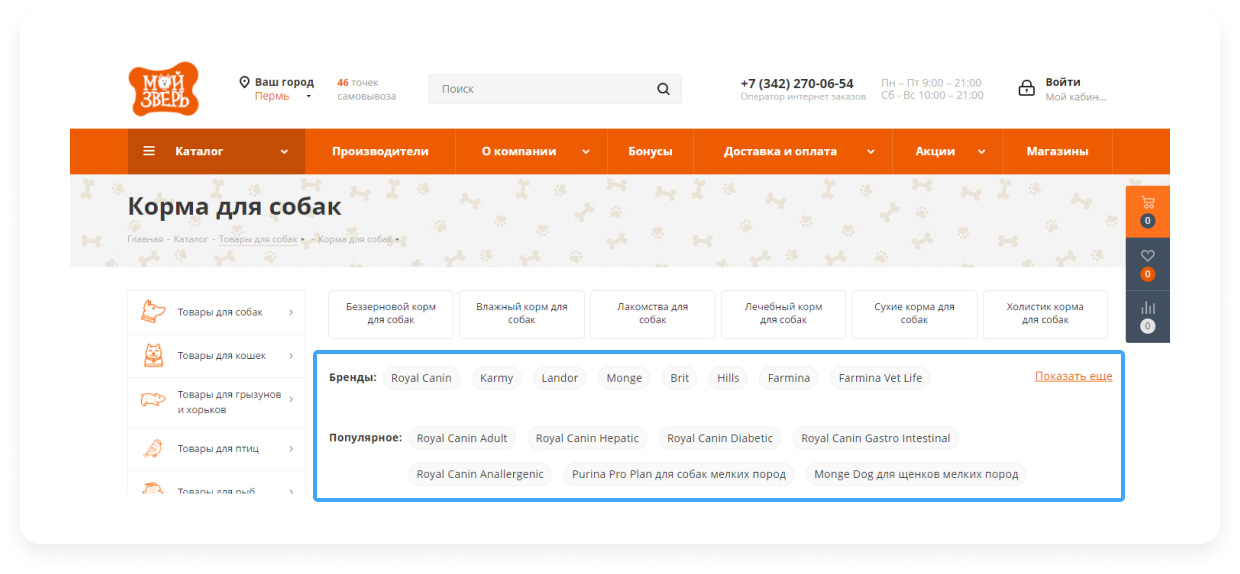The image size is (1240, 574).
Task: Expand the Акции dropdown chevron
Action: click(x=981, y=152)
